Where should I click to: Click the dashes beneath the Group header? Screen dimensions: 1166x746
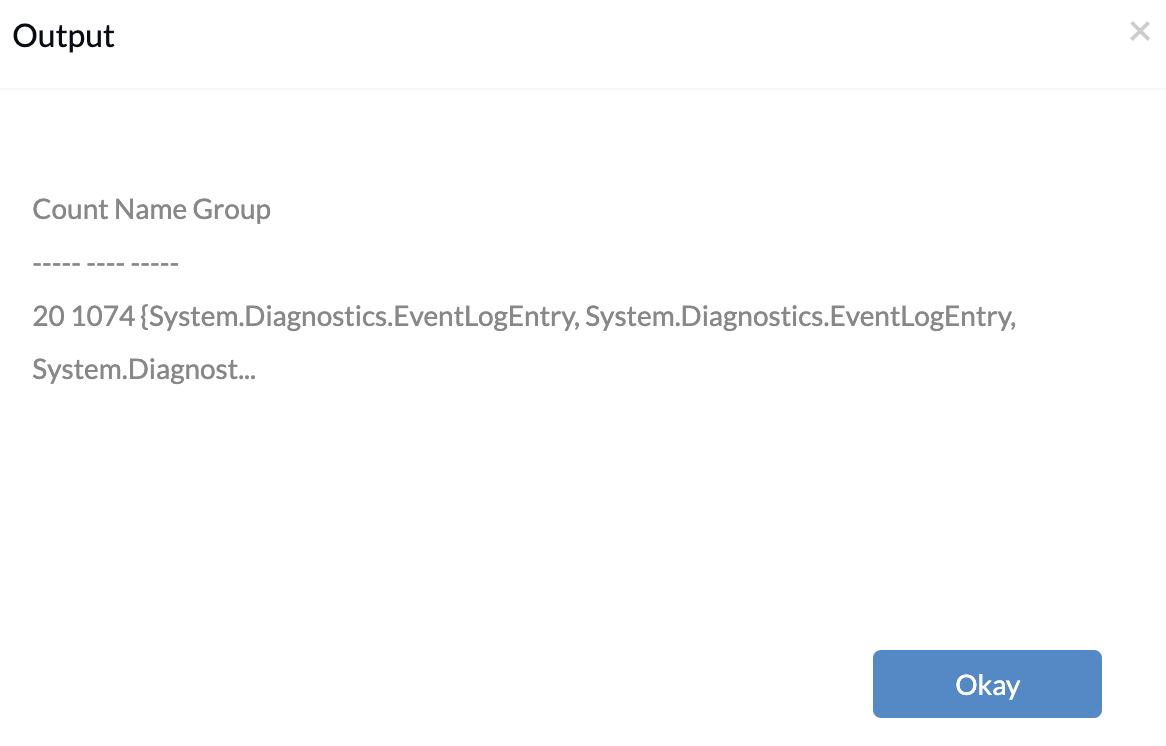(155, 263)
